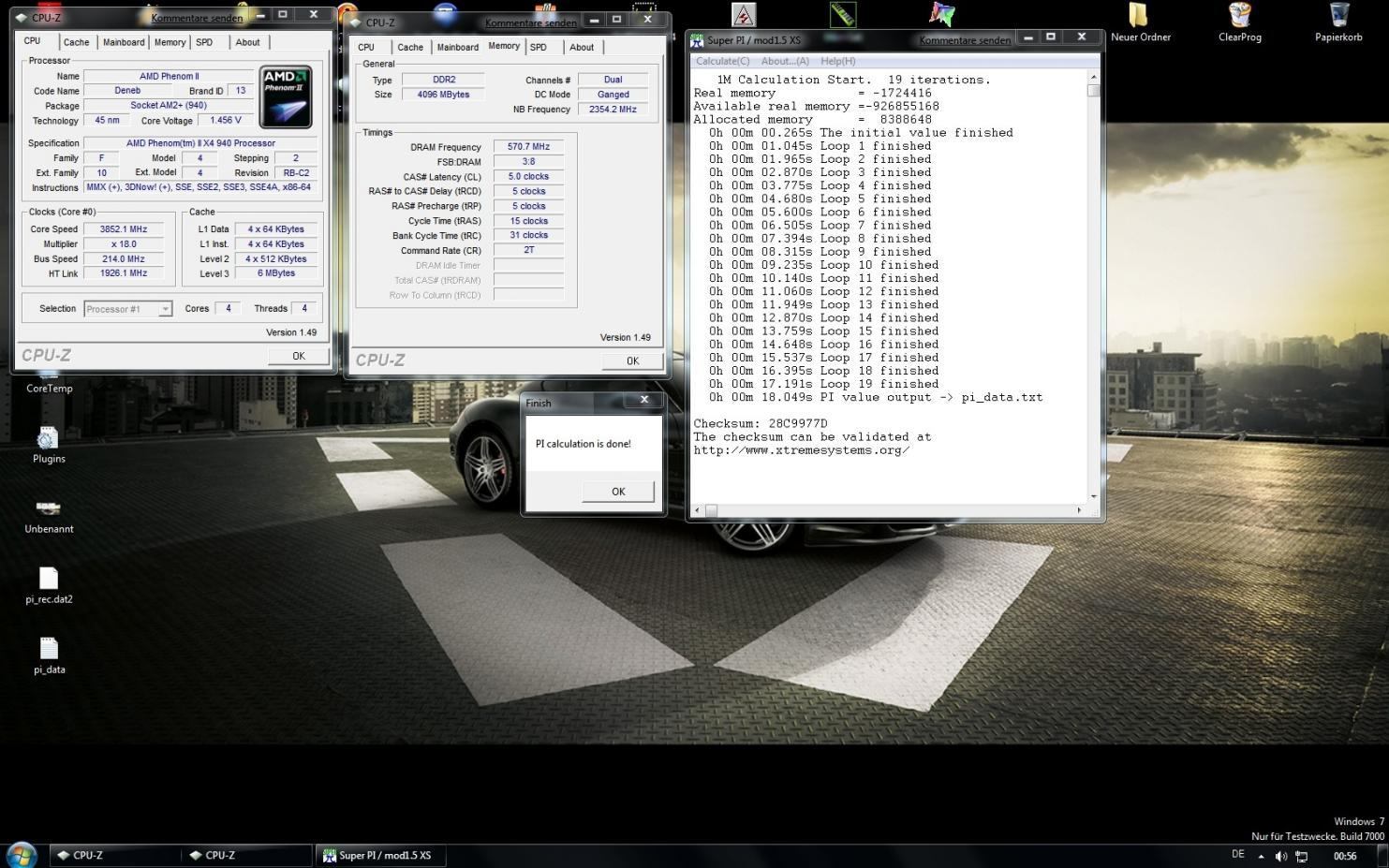Open the pi_rec.dat2 file icon
1389x868 pixels.
[x=49, y=585]
